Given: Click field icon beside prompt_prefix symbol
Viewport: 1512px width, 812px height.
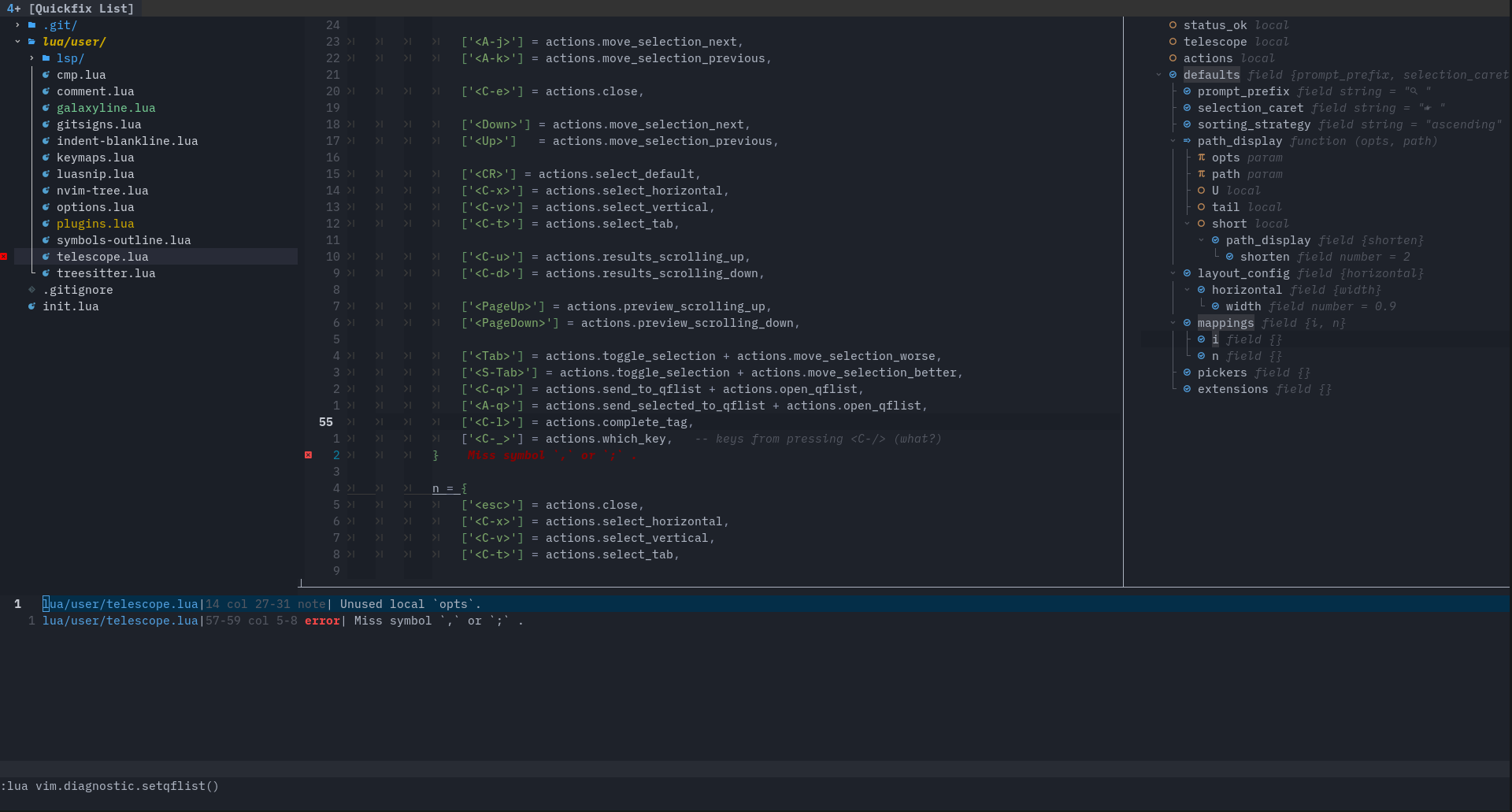Looking at the screenshot, I should [1187, 91].
